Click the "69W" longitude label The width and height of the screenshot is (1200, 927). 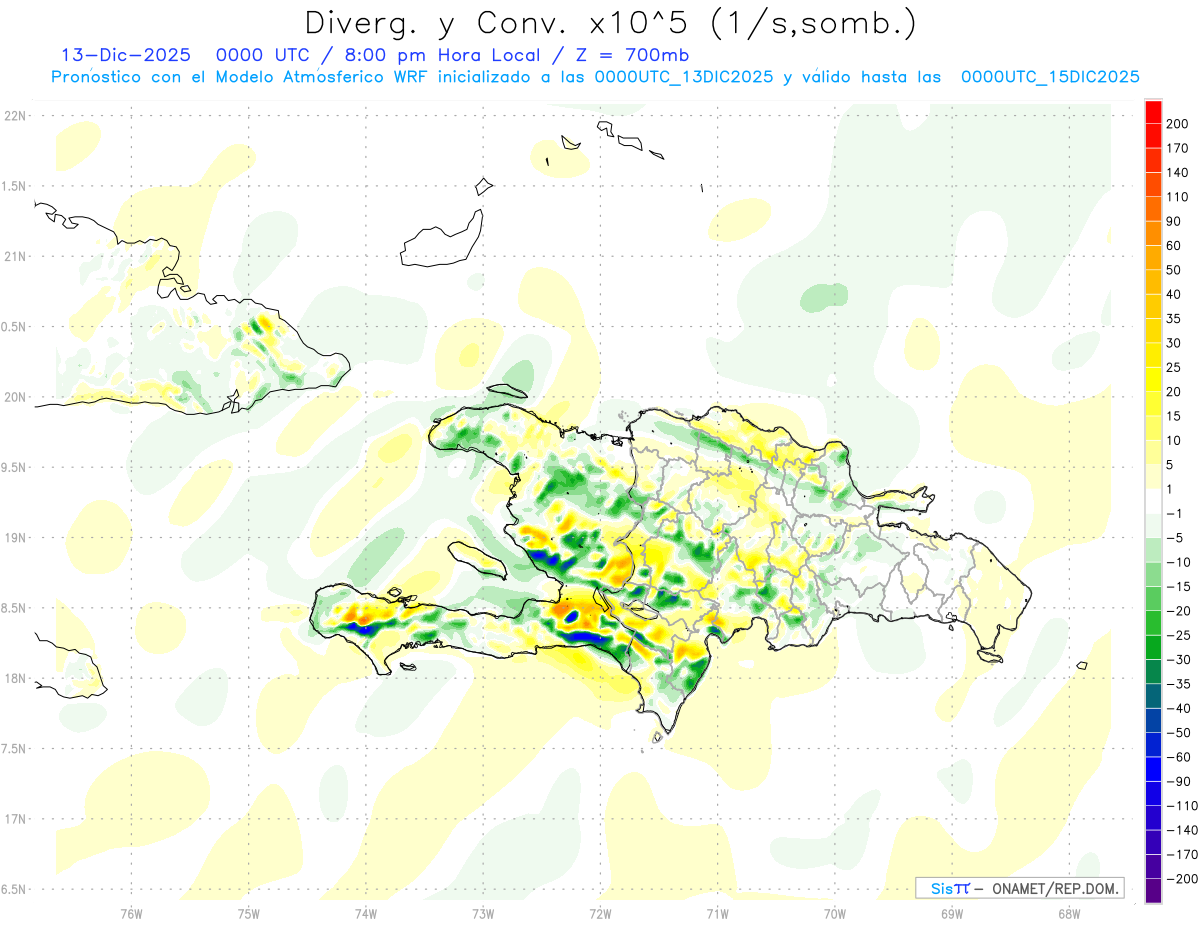(x=952, y=913)
